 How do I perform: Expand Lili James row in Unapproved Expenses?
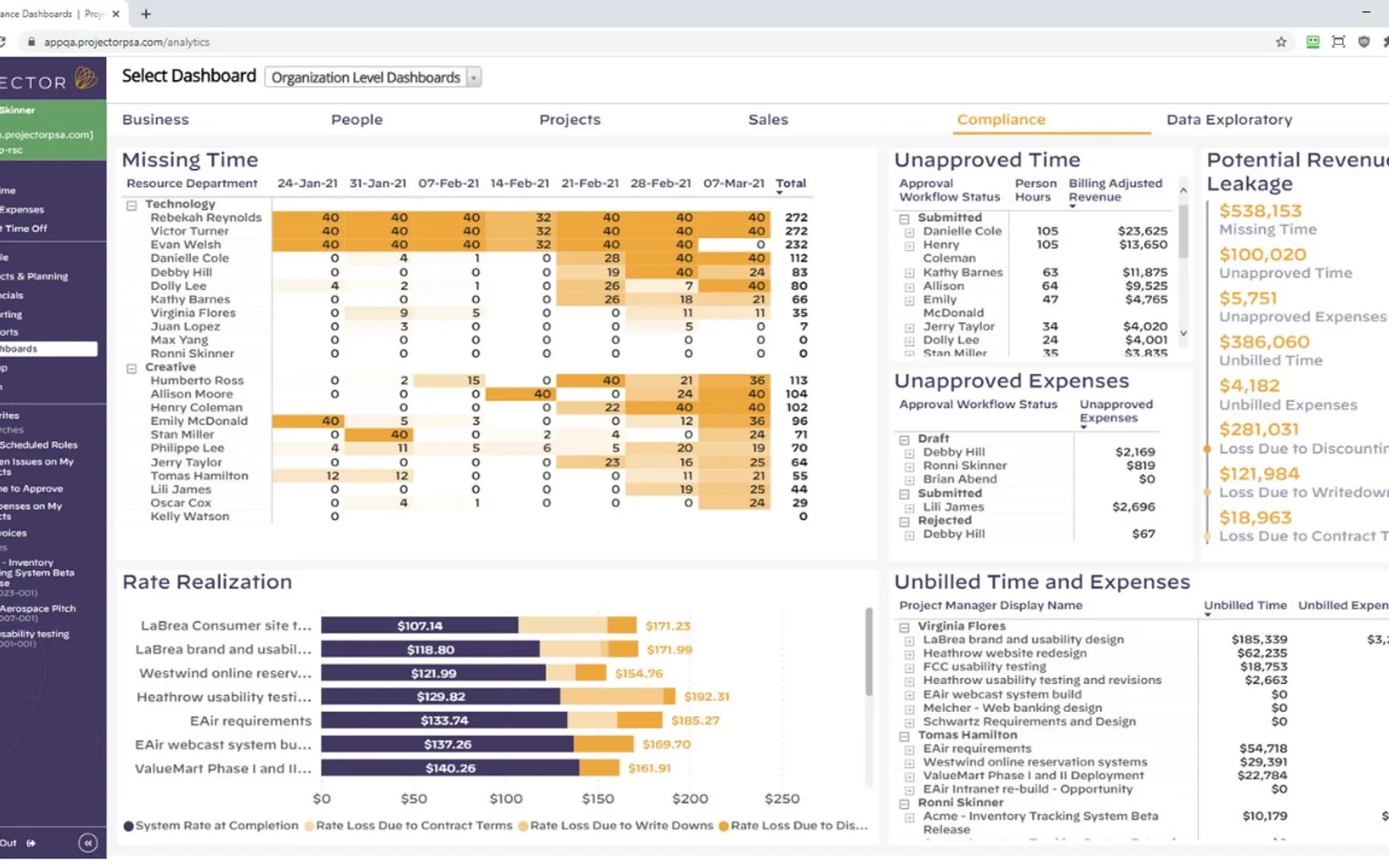pos(910,508)
